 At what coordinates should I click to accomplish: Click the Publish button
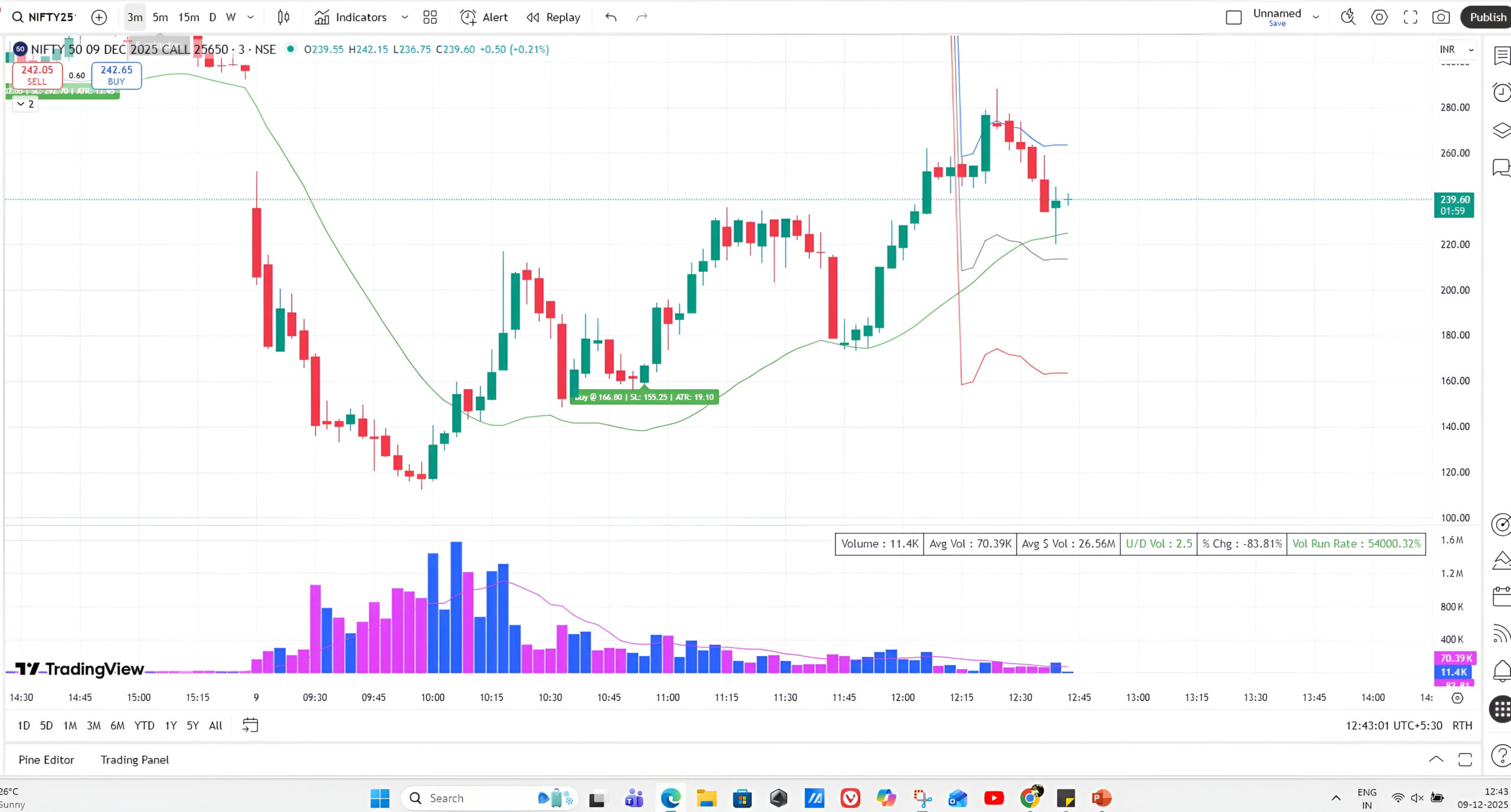tap(1487, 17)
